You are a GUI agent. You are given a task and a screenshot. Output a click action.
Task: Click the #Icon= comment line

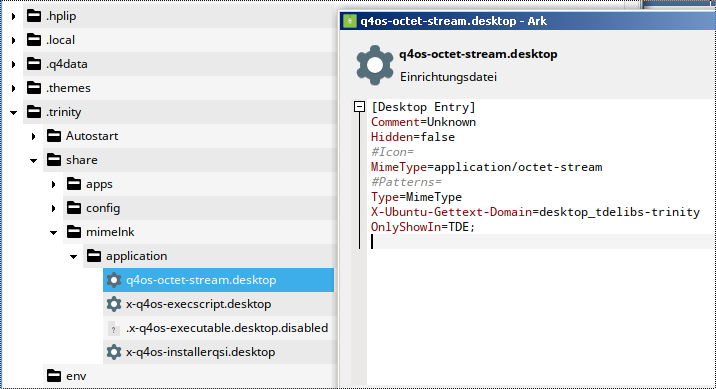(x=392, y=152)
